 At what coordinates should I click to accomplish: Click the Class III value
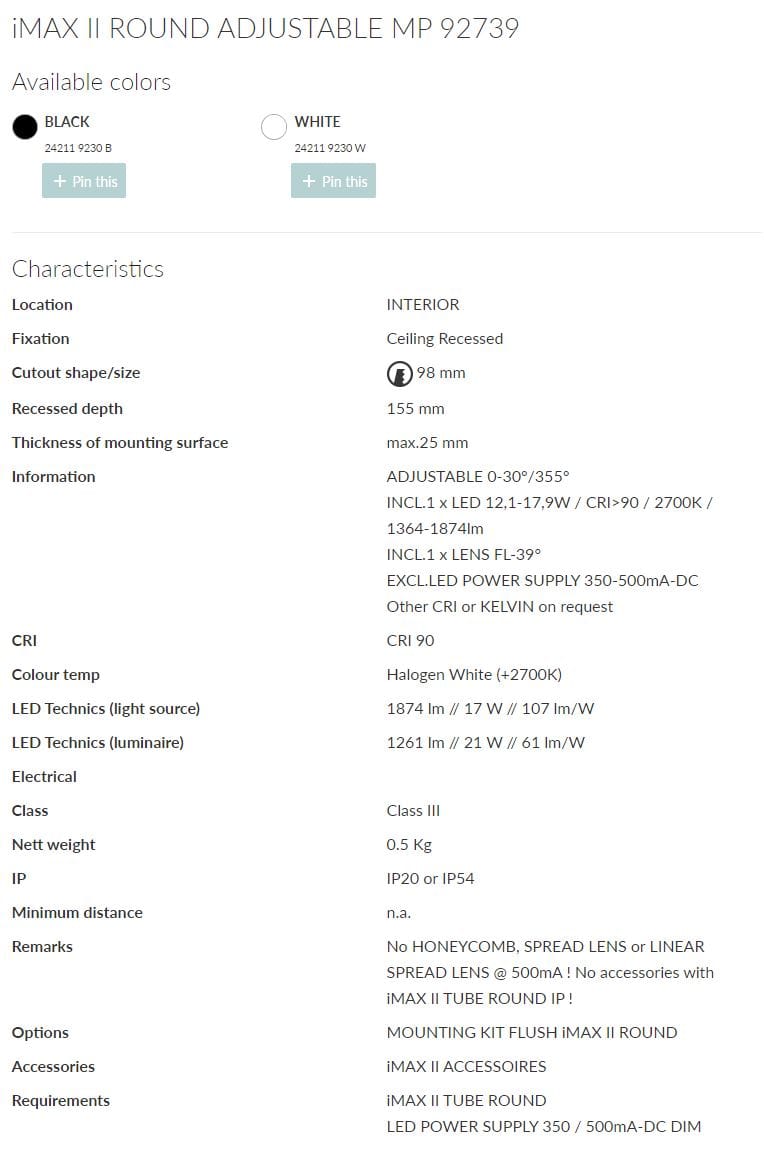(413, 810)
